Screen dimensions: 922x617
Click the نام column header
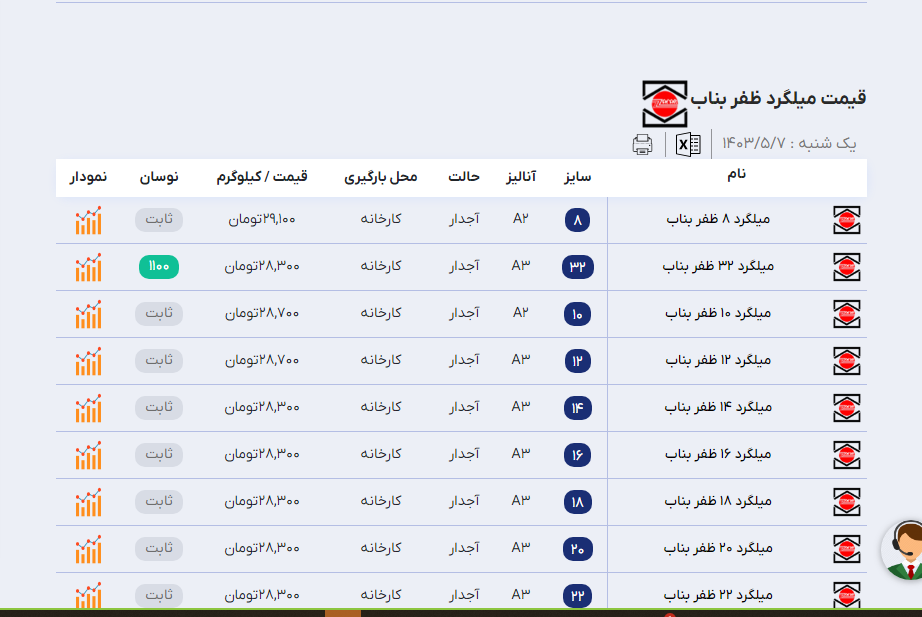736,175
